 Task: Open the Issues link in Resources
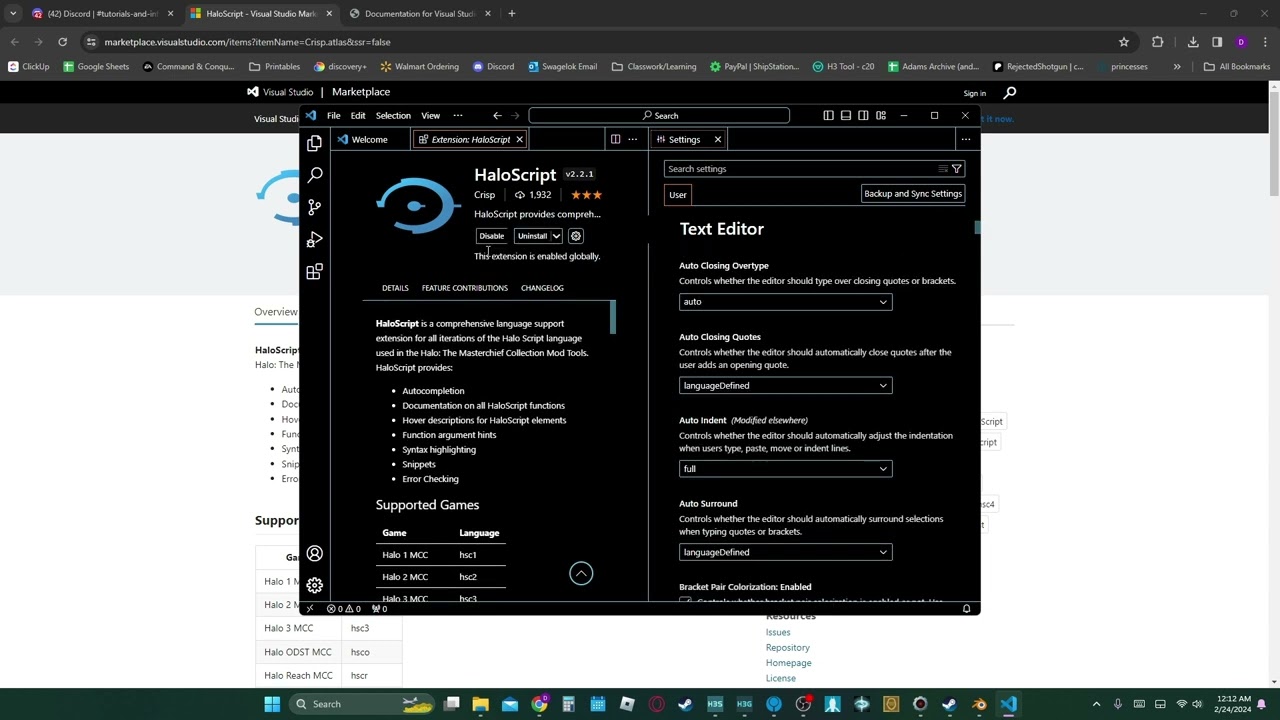[x=778, y=632]
